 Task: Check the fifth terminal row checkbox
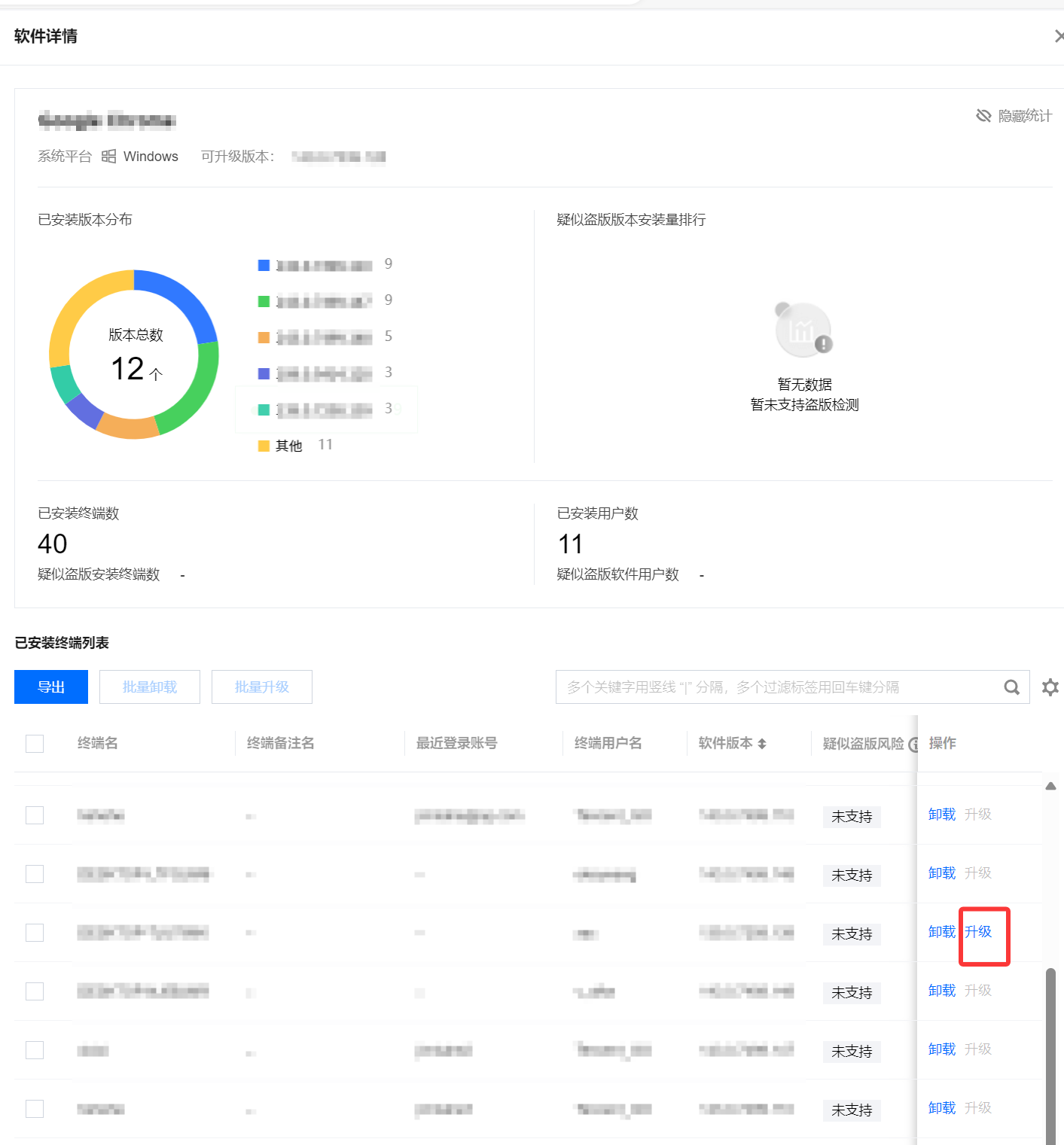[35, 1050]
